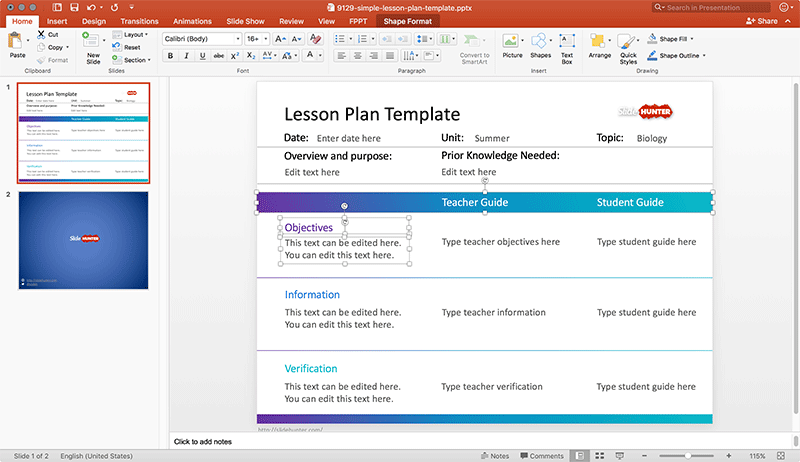800x462 pixels.
Task: Toggle bold formatting
Action: pos(170,56)
